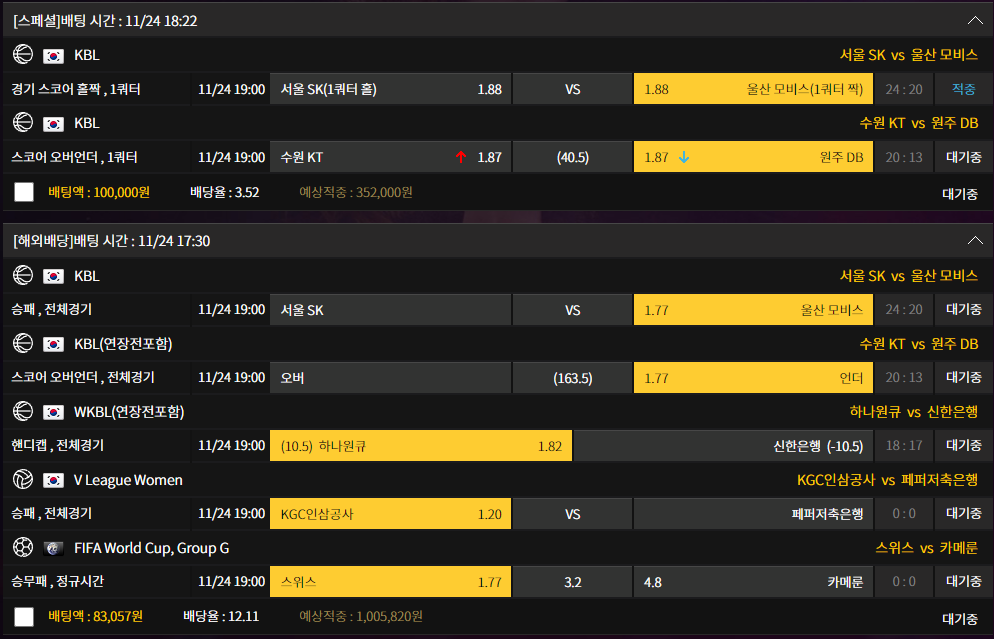Select 카메룬 at 4.8 odds
The image size is (994, 639).
(753, 582)
